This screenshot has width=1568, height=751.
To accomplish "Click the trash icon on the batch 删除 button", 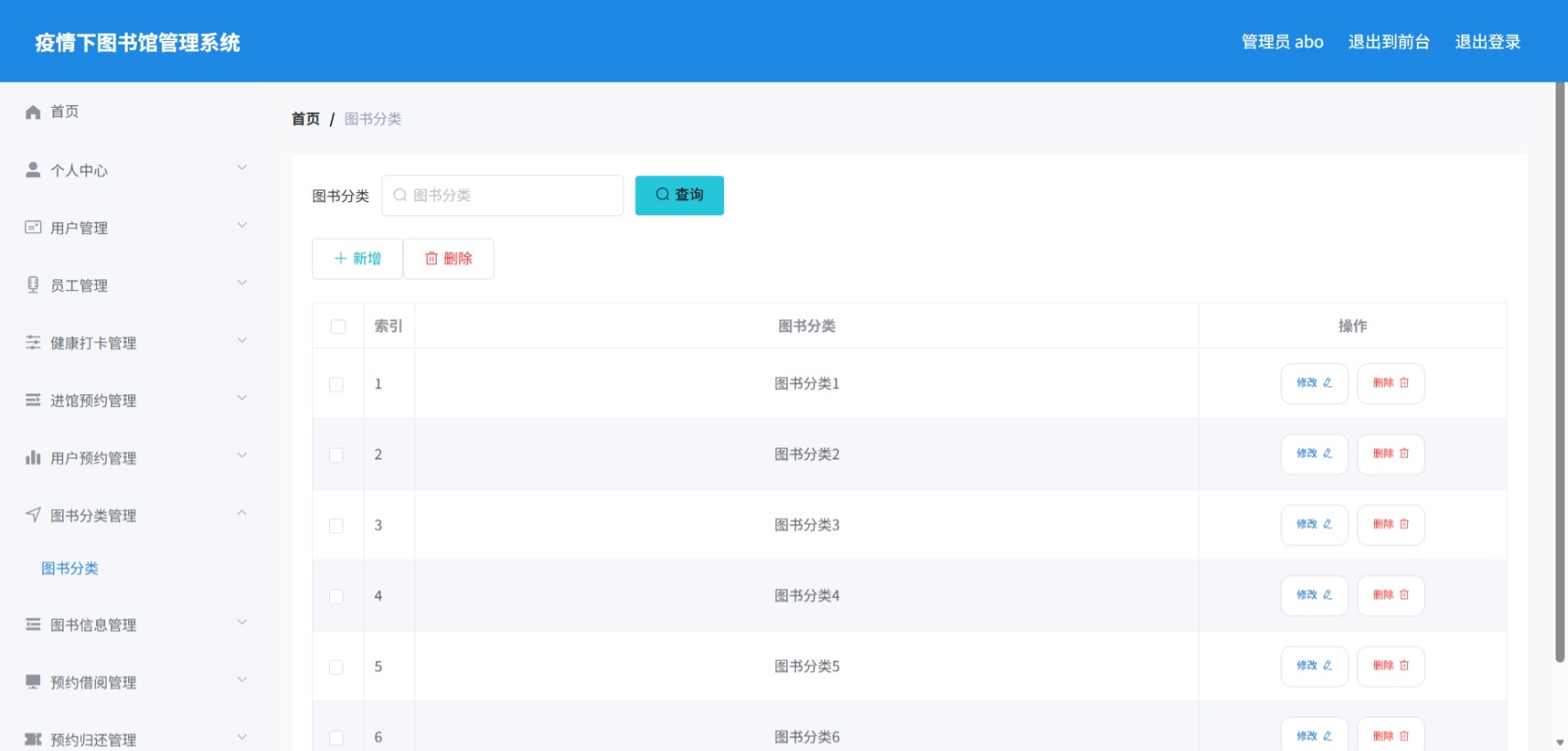I will click(431, 258).
